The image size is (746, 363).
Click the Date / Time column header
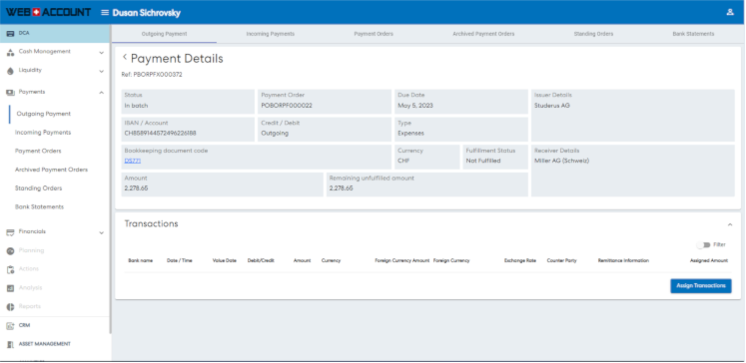[179, 261]
